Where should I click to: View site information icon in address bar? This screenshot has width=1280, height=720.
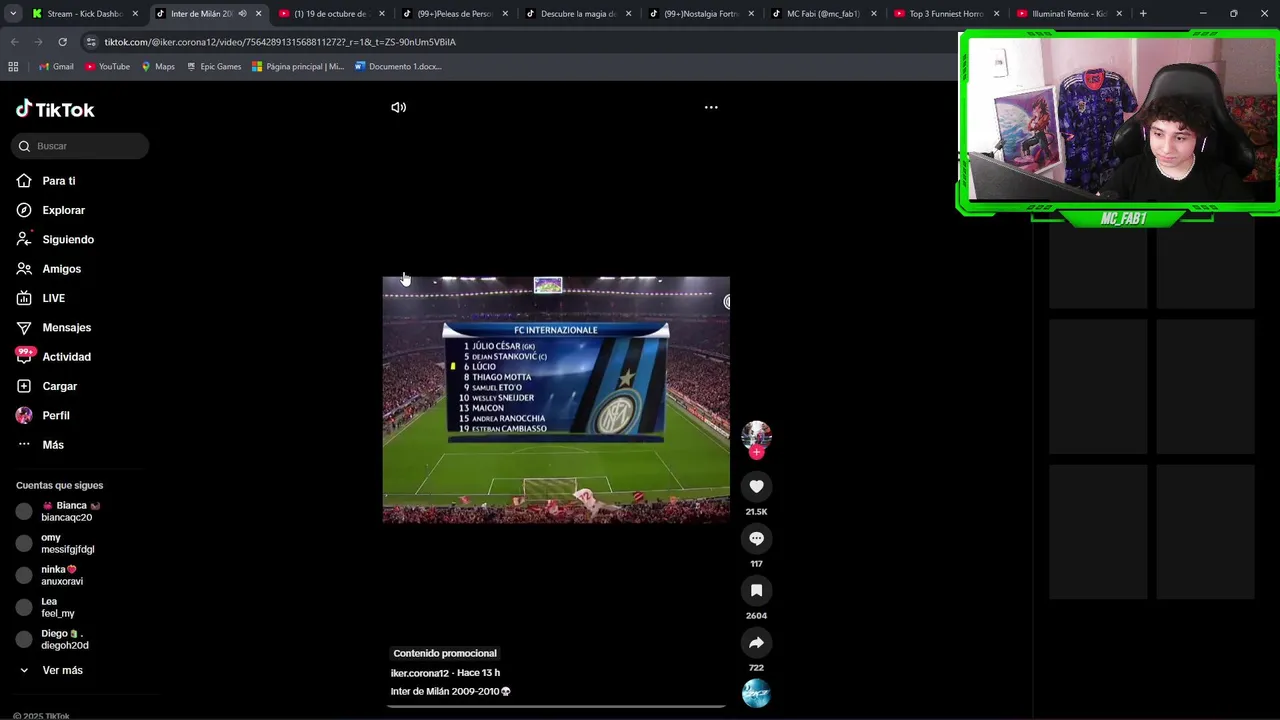[x=91, y=42]
